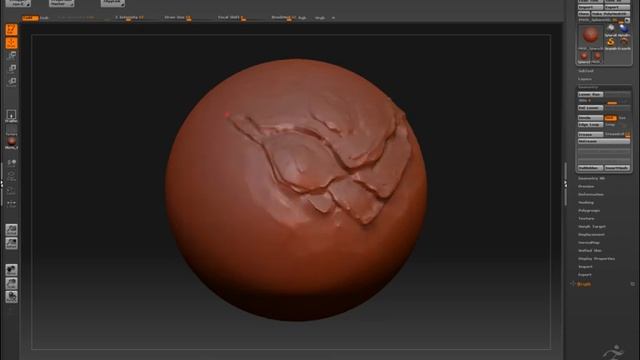Adjust the Draw Size slider
Screen dimensions: 640x360
178,18
